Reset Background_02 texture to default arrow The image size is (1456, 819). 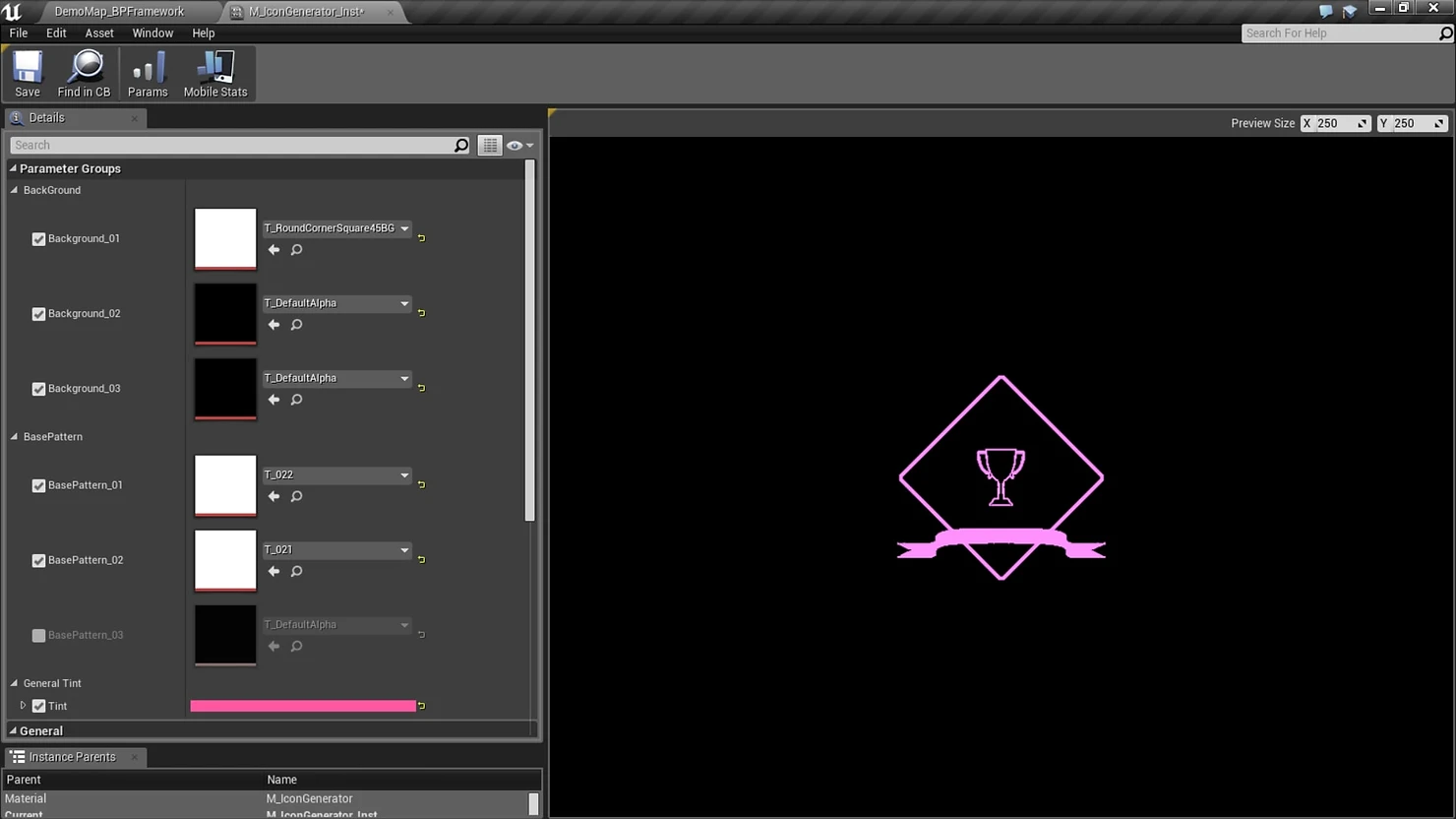421,313
